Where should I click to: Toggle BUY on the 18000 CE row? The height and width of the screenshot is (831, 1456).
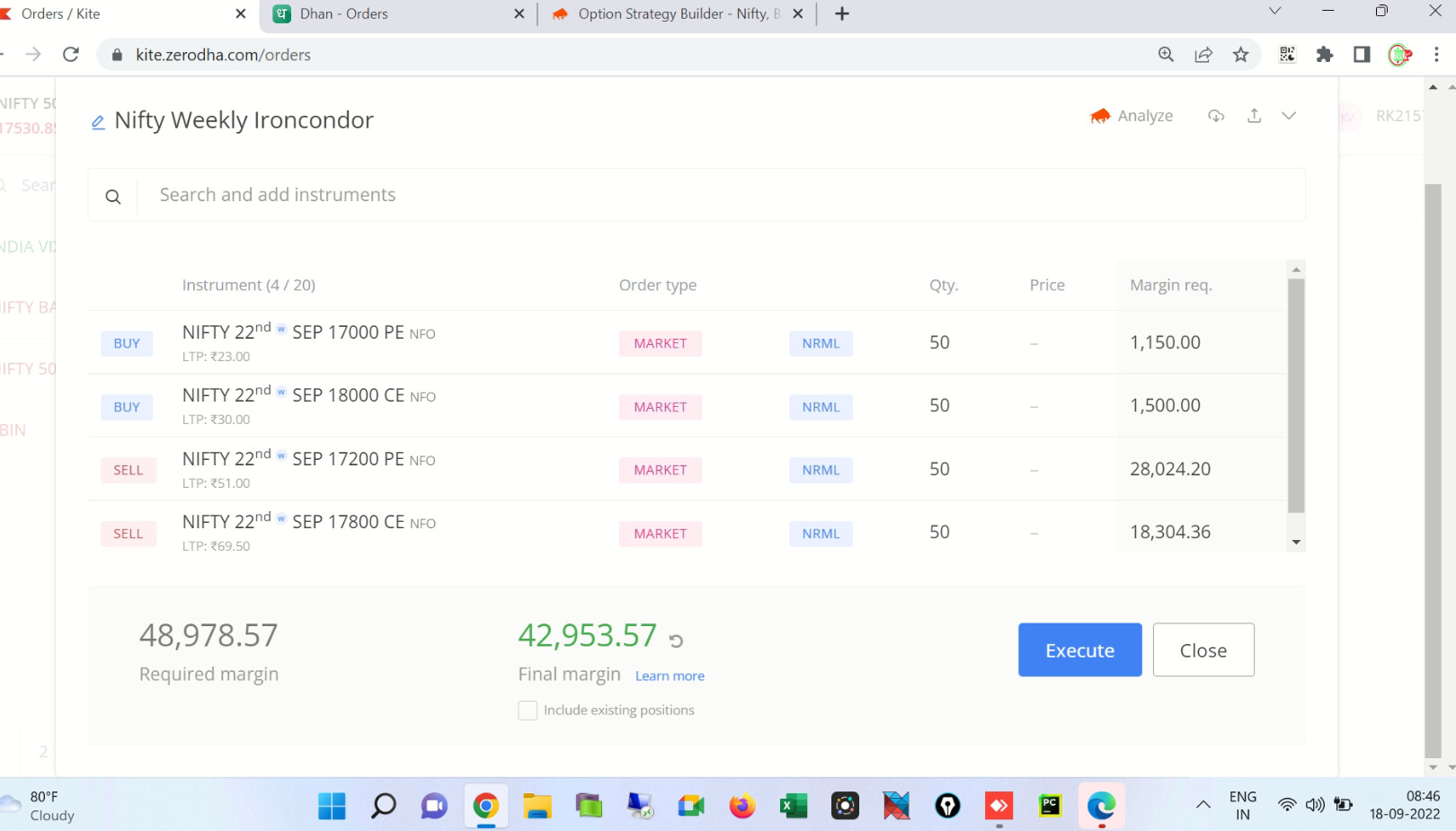pos(127,407)
